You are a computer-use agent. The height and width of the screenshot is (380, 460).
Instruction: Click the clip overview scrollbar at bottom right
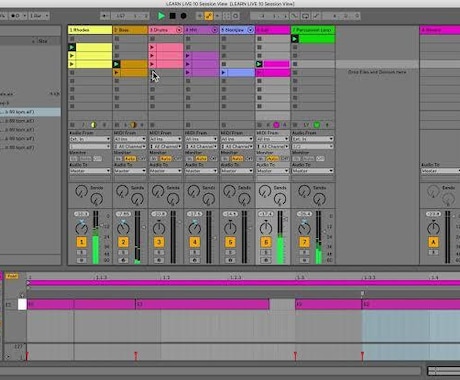click(444, 371)
